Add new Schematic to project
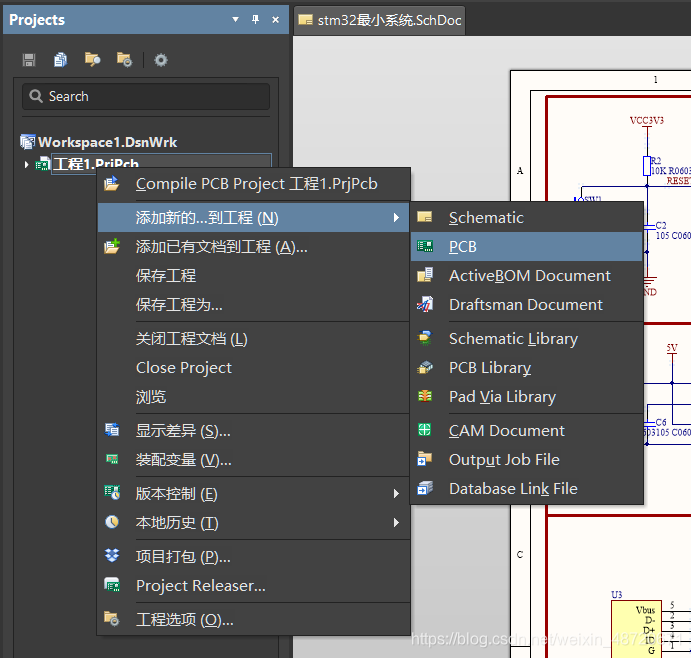691x658 pixels. [527, 218]
